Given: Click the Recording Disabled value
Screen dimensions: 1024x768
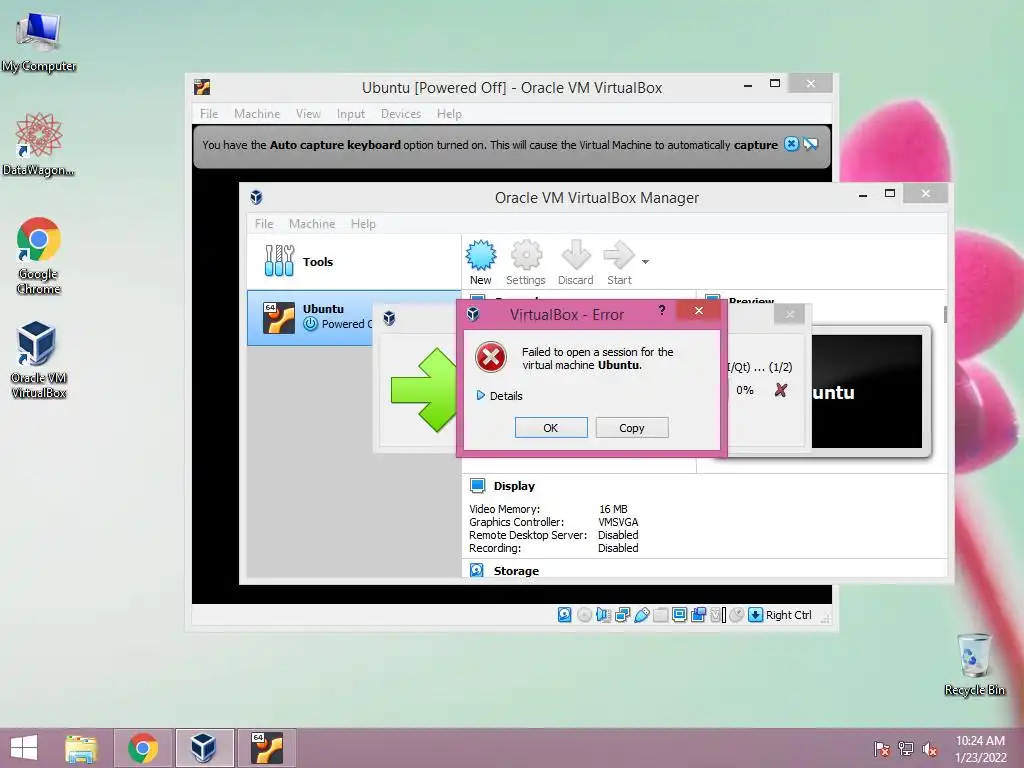Looking at the screenshot, I should coord(618,548).
